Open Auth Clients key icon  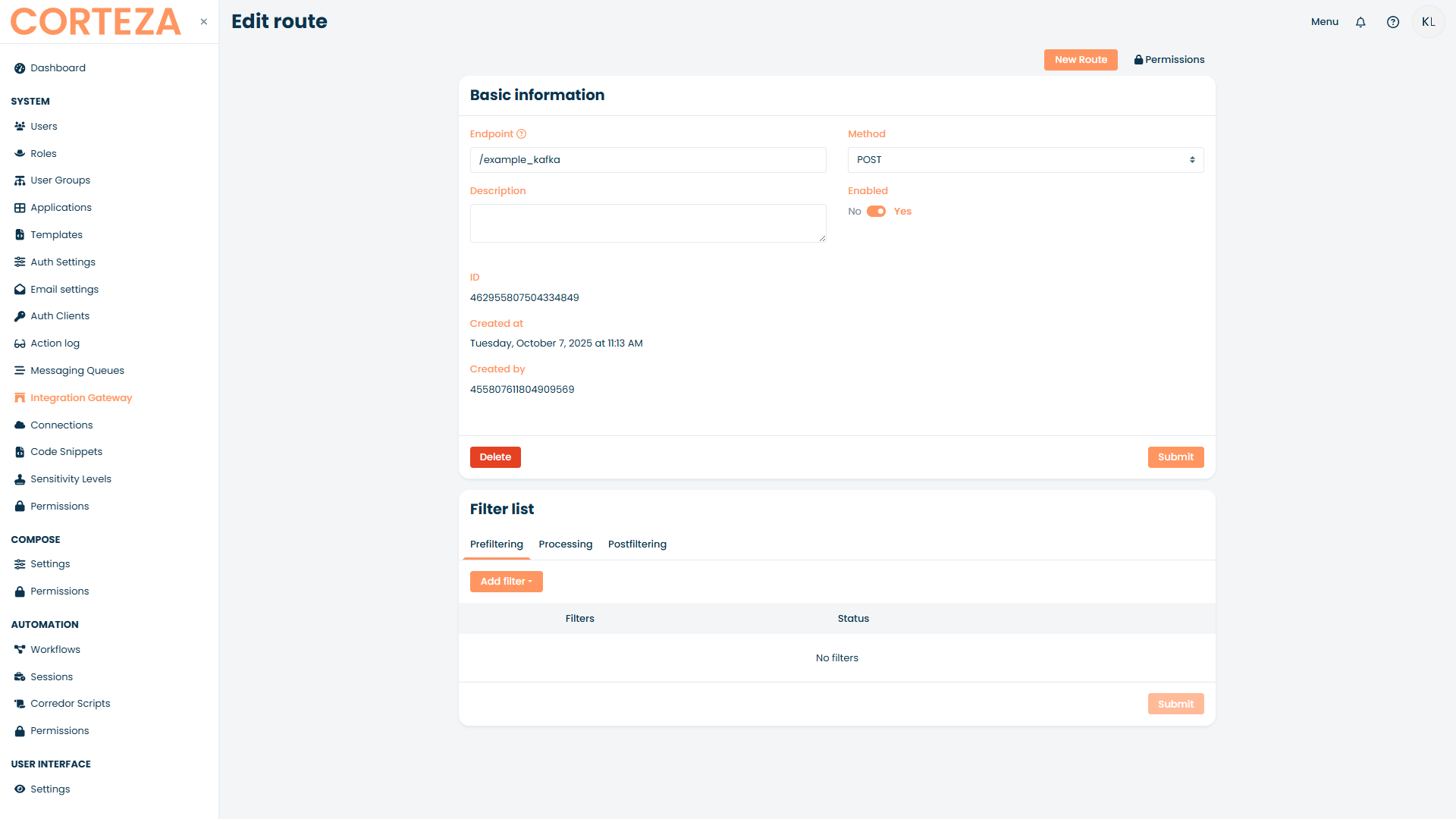pyautogui.click(x=20, y=316)
